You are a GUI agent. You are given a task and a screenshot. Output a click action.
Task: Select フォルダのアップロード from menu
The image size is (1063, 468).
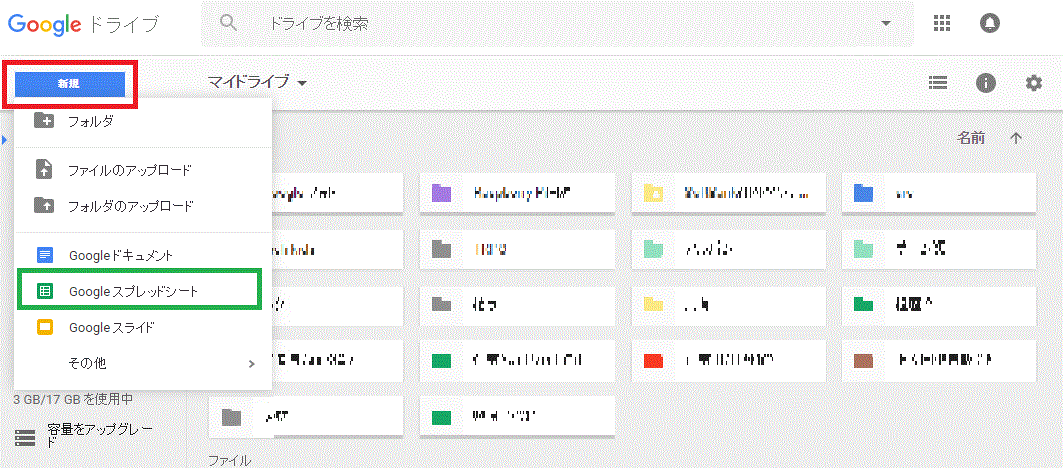tap(143, 206)
